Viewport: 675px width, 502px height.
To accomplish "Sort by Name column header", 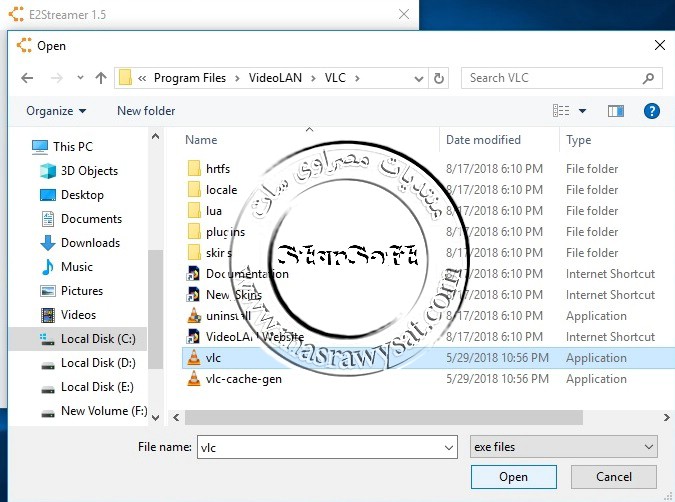I will (201, 140).
